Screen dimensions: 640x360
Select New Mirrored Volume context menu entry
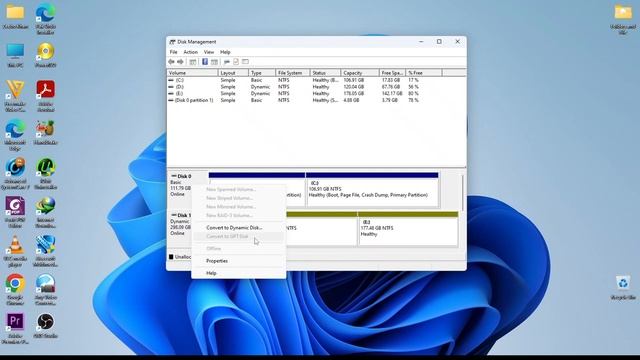(x=238, y=207)
